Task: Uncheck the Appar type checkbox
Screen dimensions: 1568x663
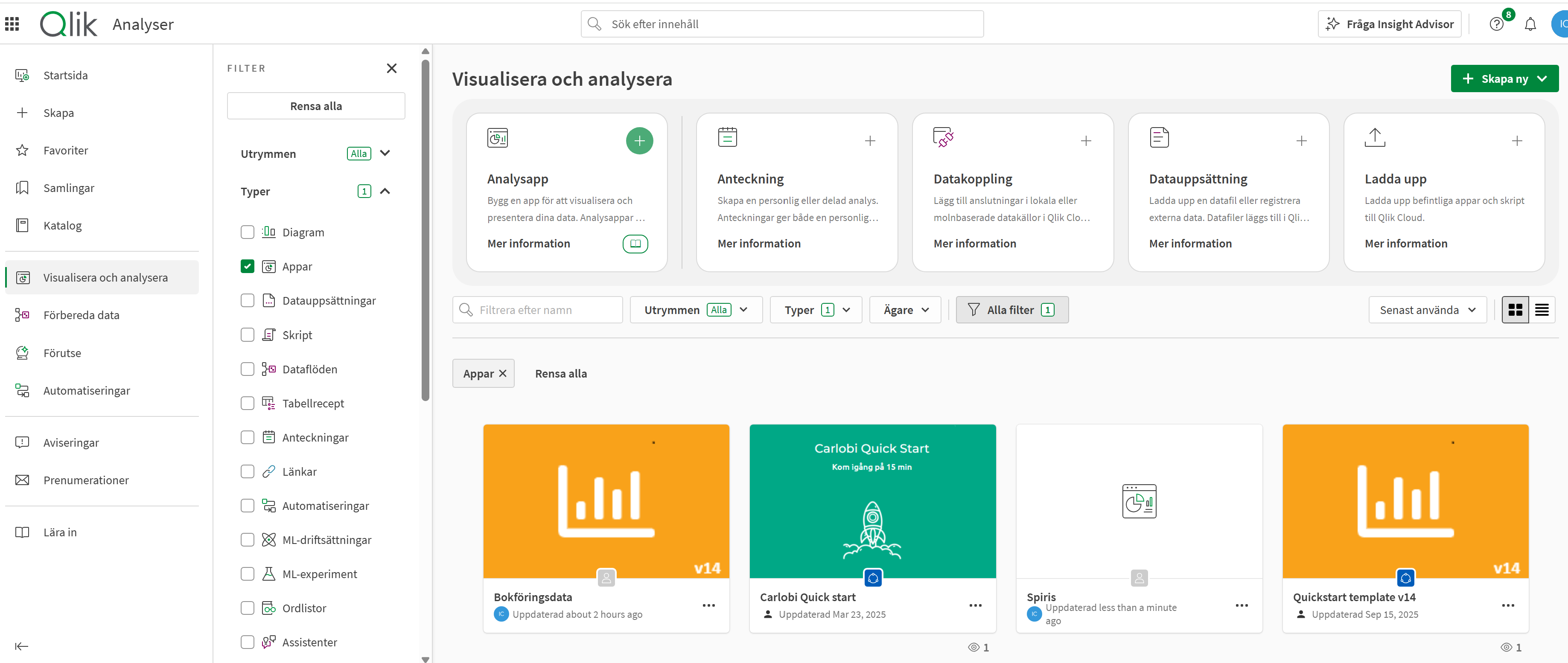Action: tap(247, 266)
